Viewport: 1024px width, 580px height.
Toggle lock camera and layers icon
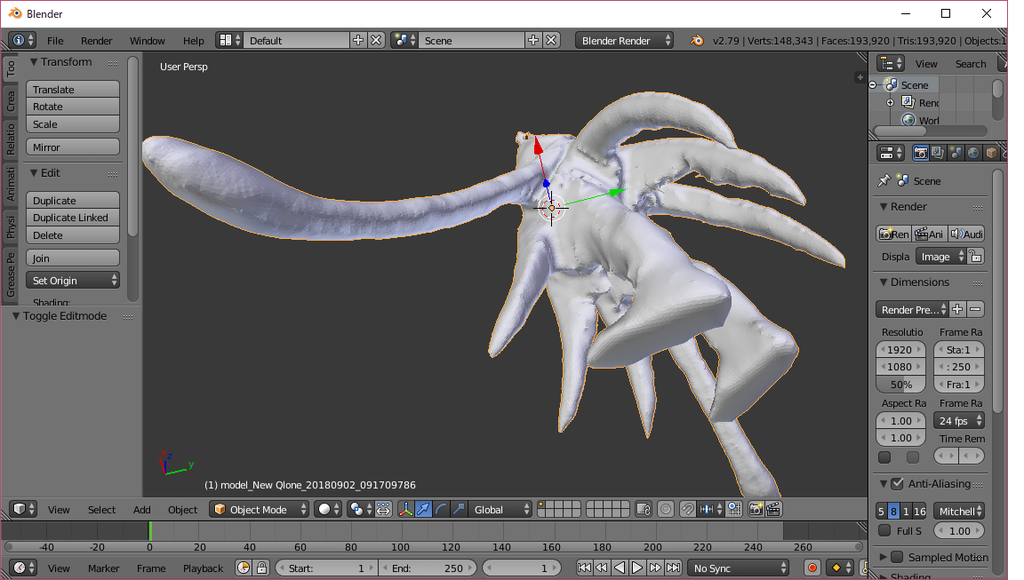click(643, 509)
